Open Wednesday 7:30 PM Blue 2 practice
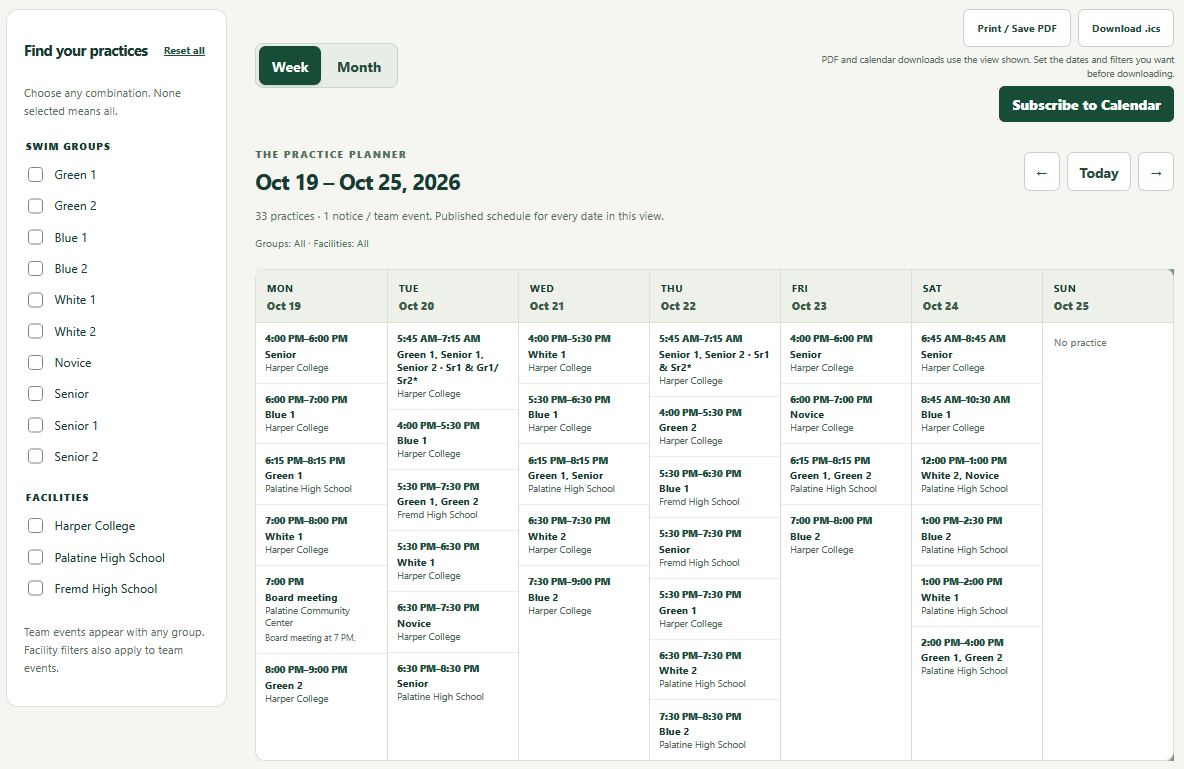The height and width of the screenshot is (769, 1184). tap(584, 596)
